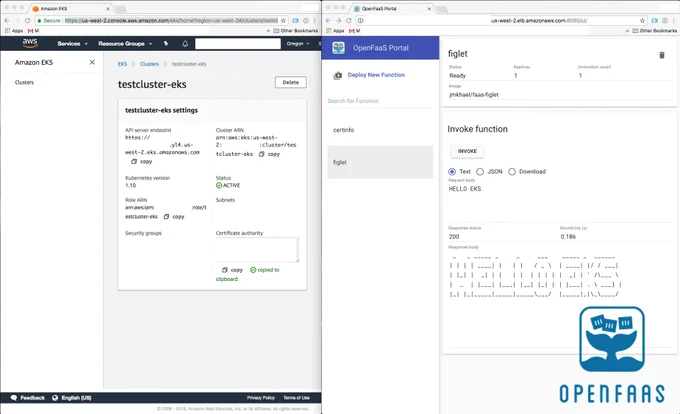Go forward in the OpenFaaS browser window

(x=338, y=20)
